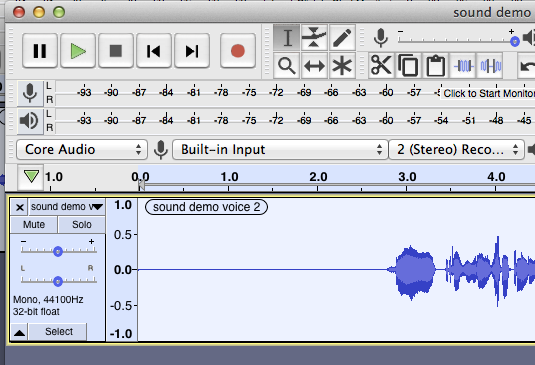
Task: Copy selection with the copy icon
Action: coord(408,65)
